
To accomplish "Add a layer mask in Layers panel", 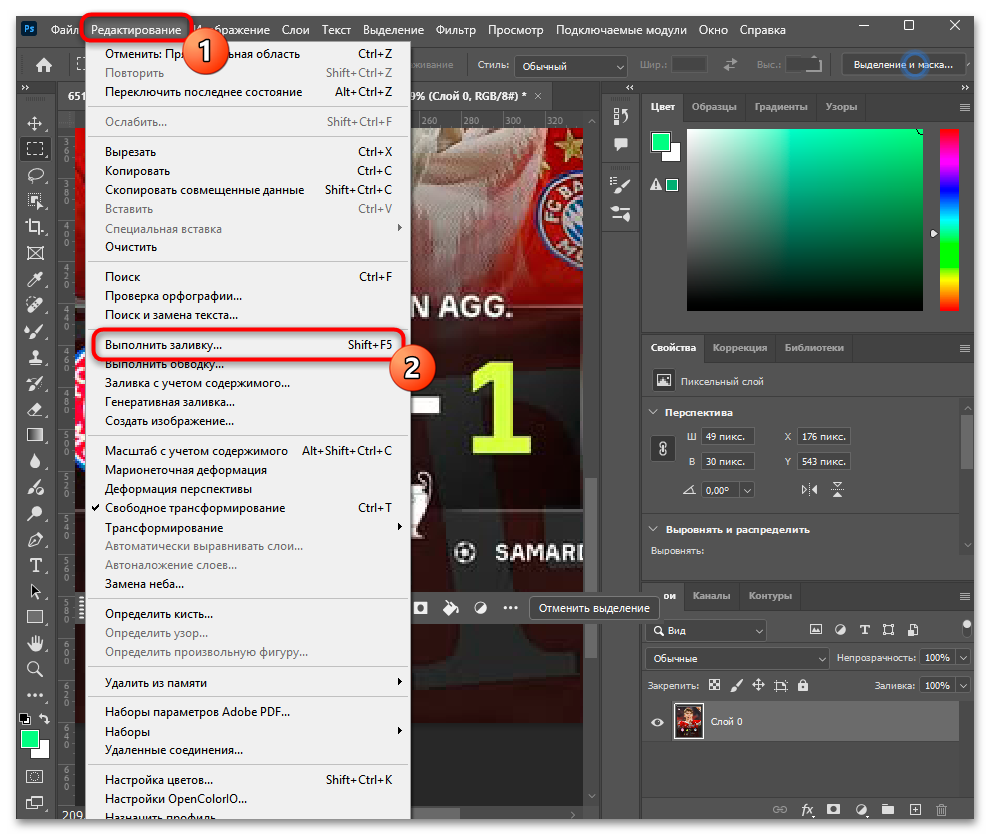I will point(833,809).
